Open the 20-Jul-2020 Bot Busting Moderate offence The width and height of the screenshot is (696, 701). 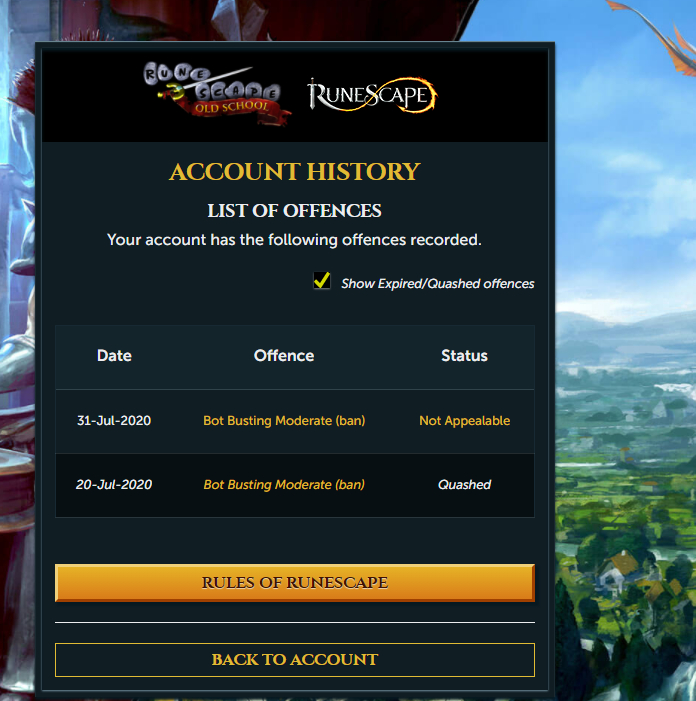284,485
